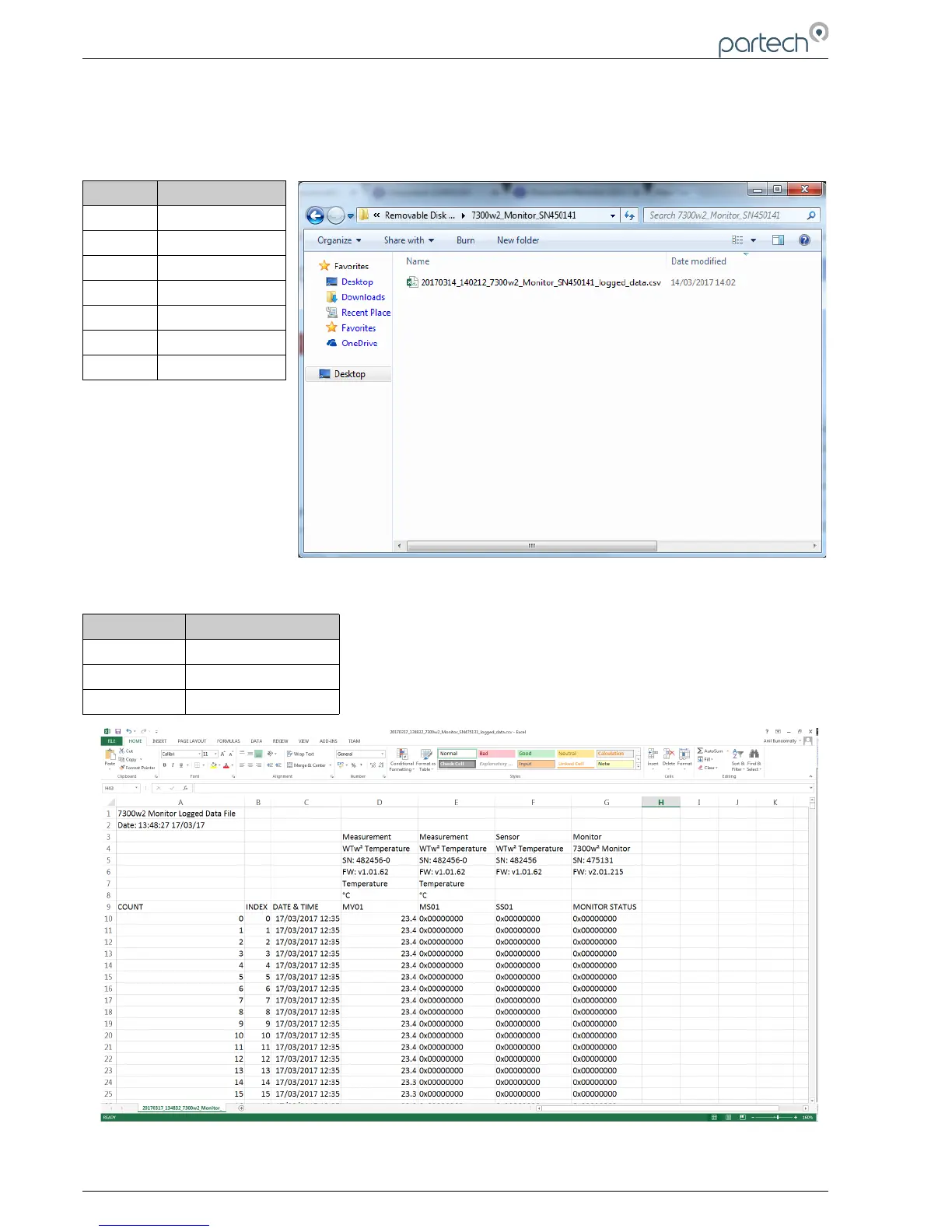The width and height of the screenshot is (952, 1232).
Task: Click the Explorer horizontal scrollbar
Action: (x=532, y=546)
